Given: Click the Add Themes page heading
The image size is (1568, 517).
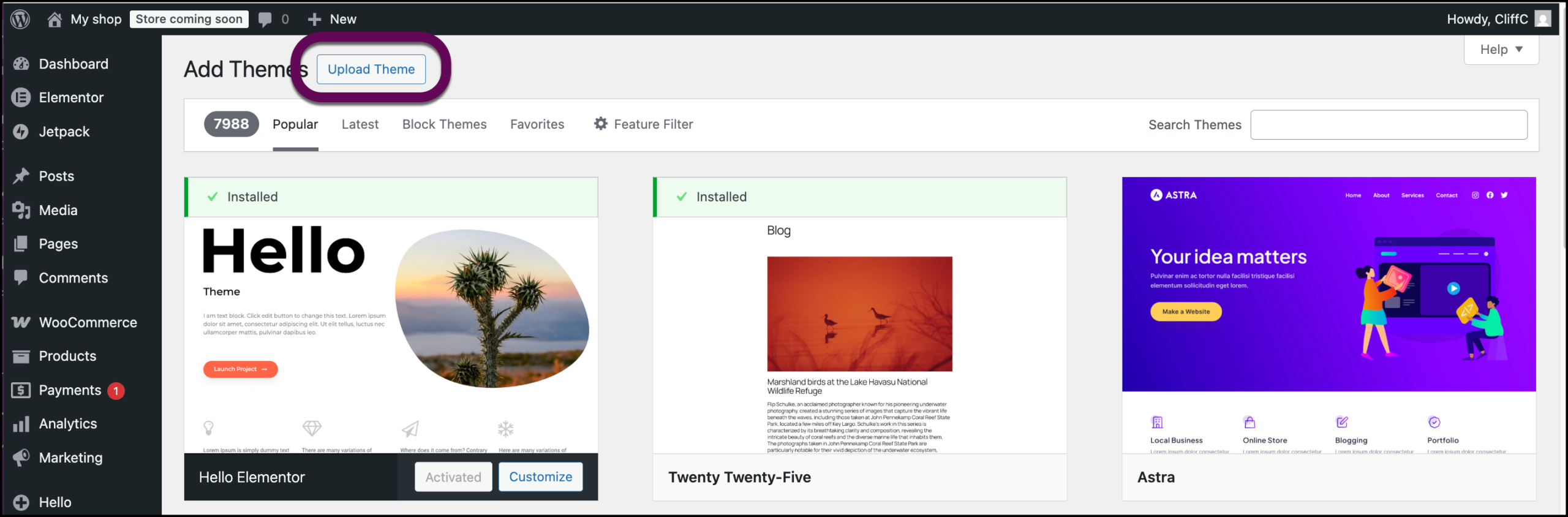Looking at the screenshot, I should pyautogui.click(x=246, y=69).
